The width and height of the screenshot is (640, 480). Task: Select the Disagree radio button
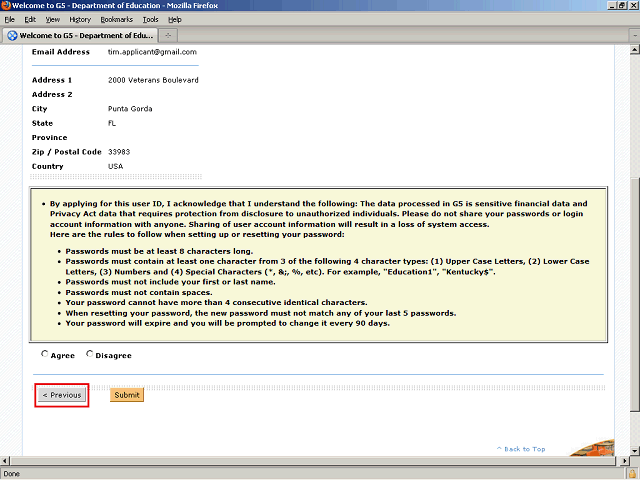point(89,354)
